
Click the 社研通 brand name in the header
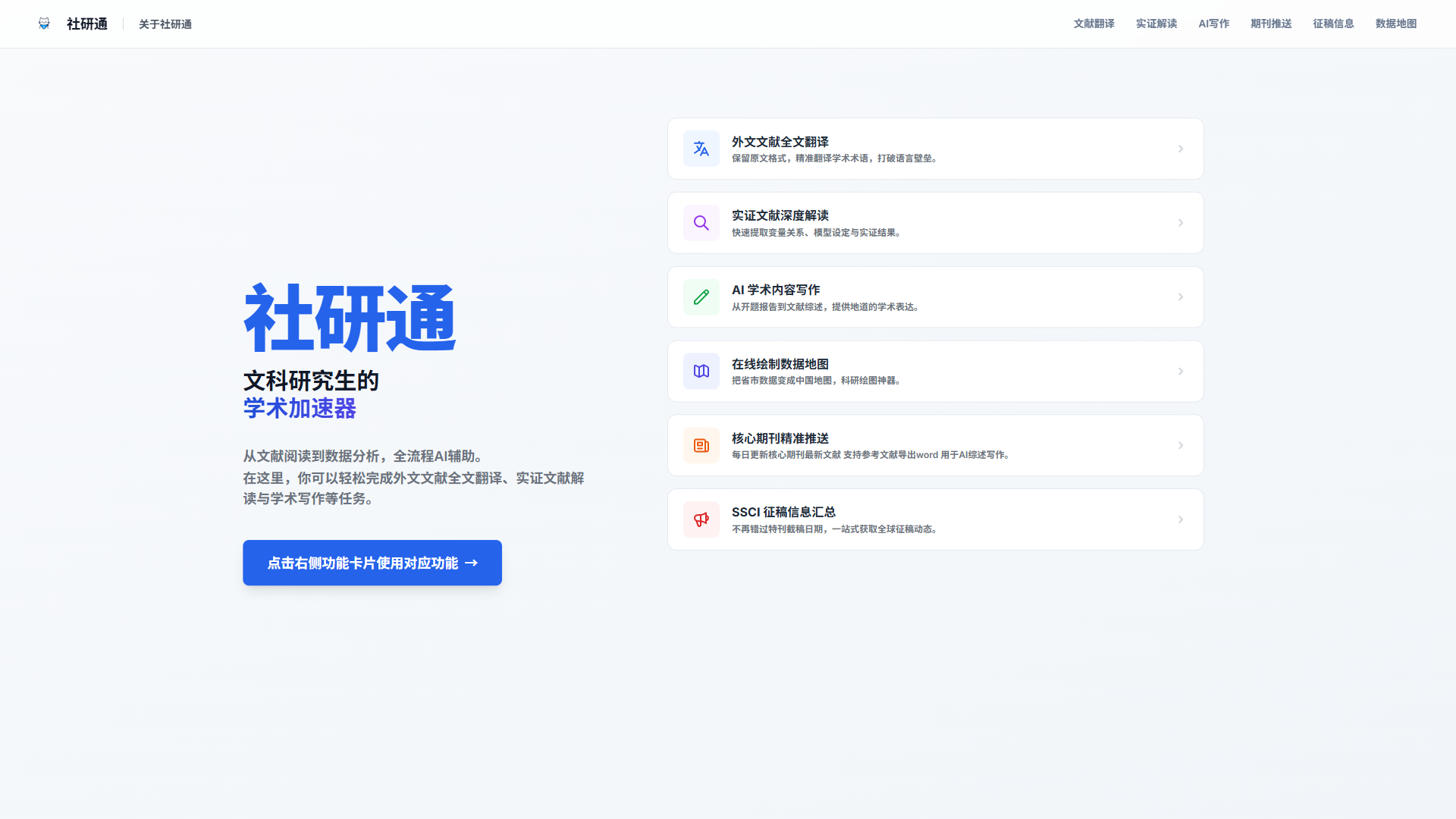pyautogui.click(x=86, y=24)
